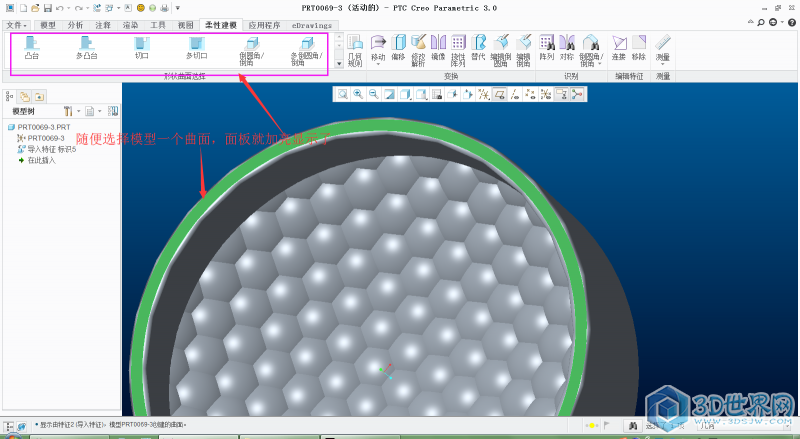The image size is (800, 439).
Task: Open the quick access toolbar customize arrow
Action: (178, 8)
